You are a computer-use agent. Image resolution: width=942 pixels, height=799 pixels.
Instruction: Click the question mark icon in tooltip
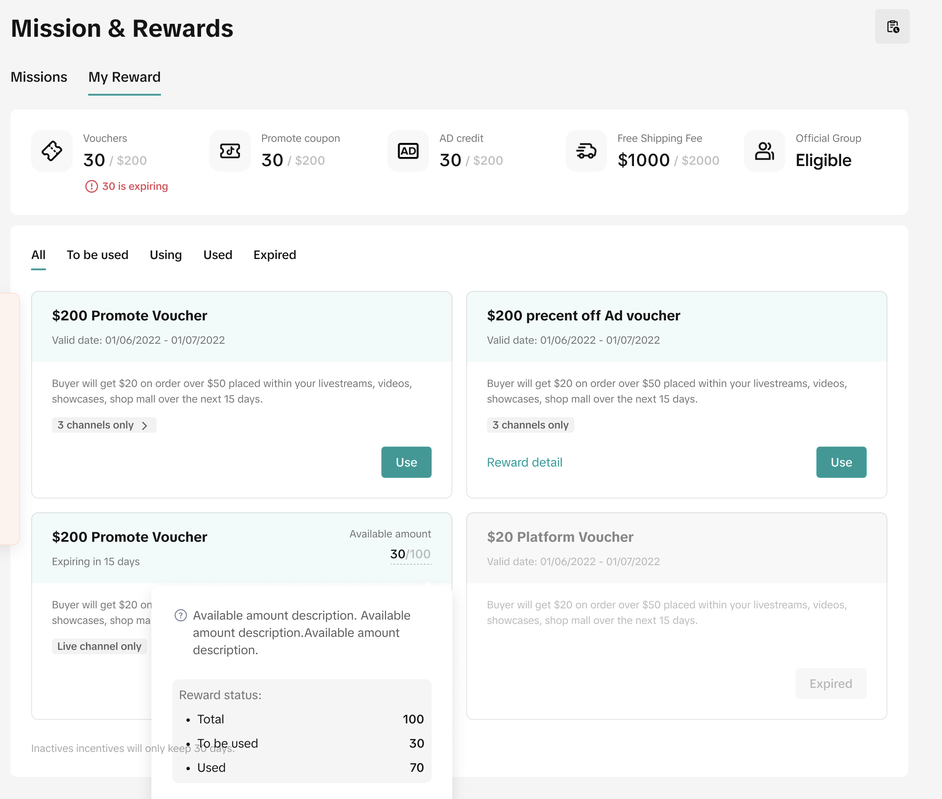point(181,616)
